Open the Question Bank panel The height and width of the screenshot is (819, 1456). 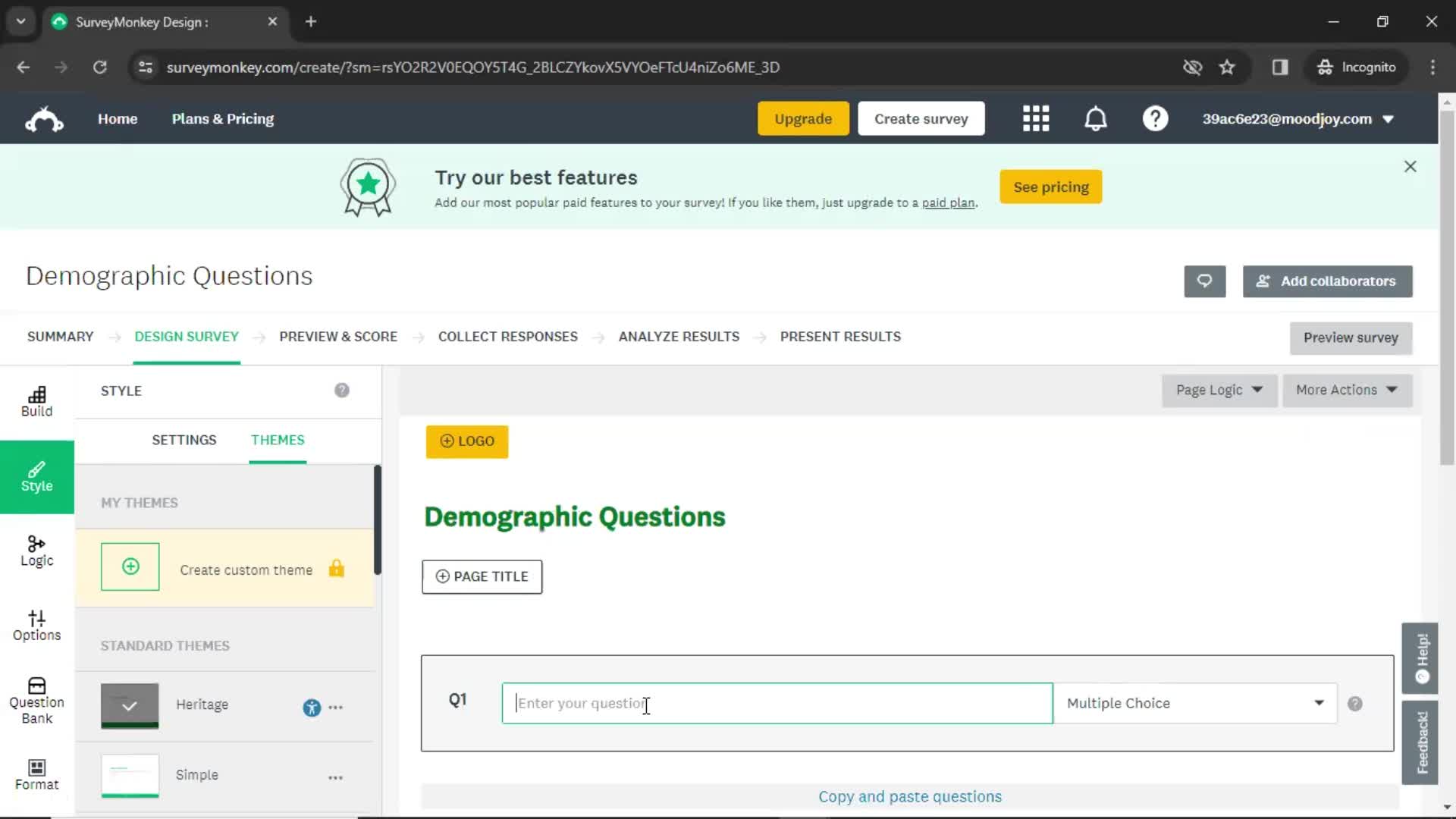pyautogui.click(x=37, y=700)
